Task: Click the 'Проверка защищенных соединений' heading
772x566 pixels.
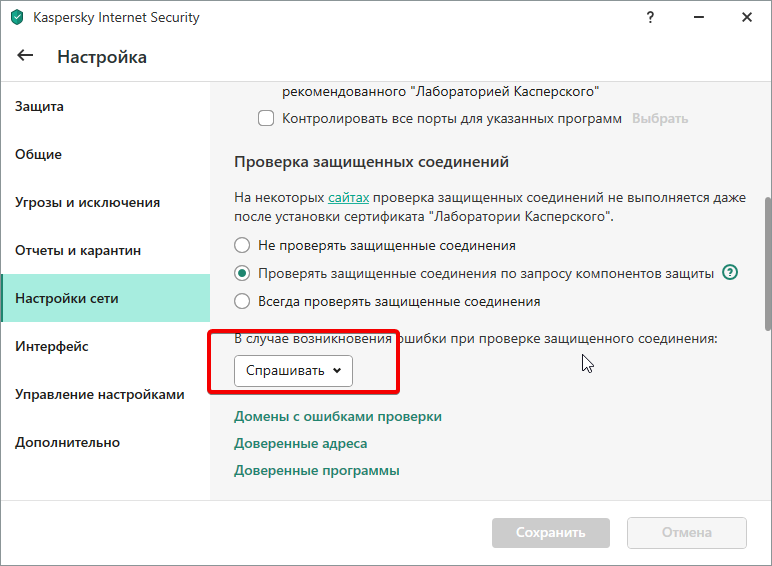Action: pyautogui.click(x=371, y=162)
